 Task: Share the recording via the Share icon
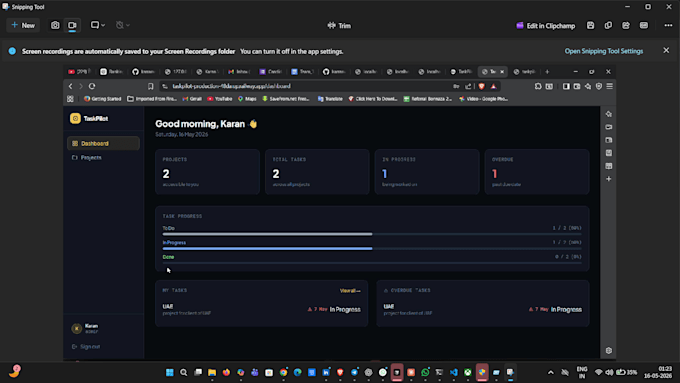tap(626, 26)
